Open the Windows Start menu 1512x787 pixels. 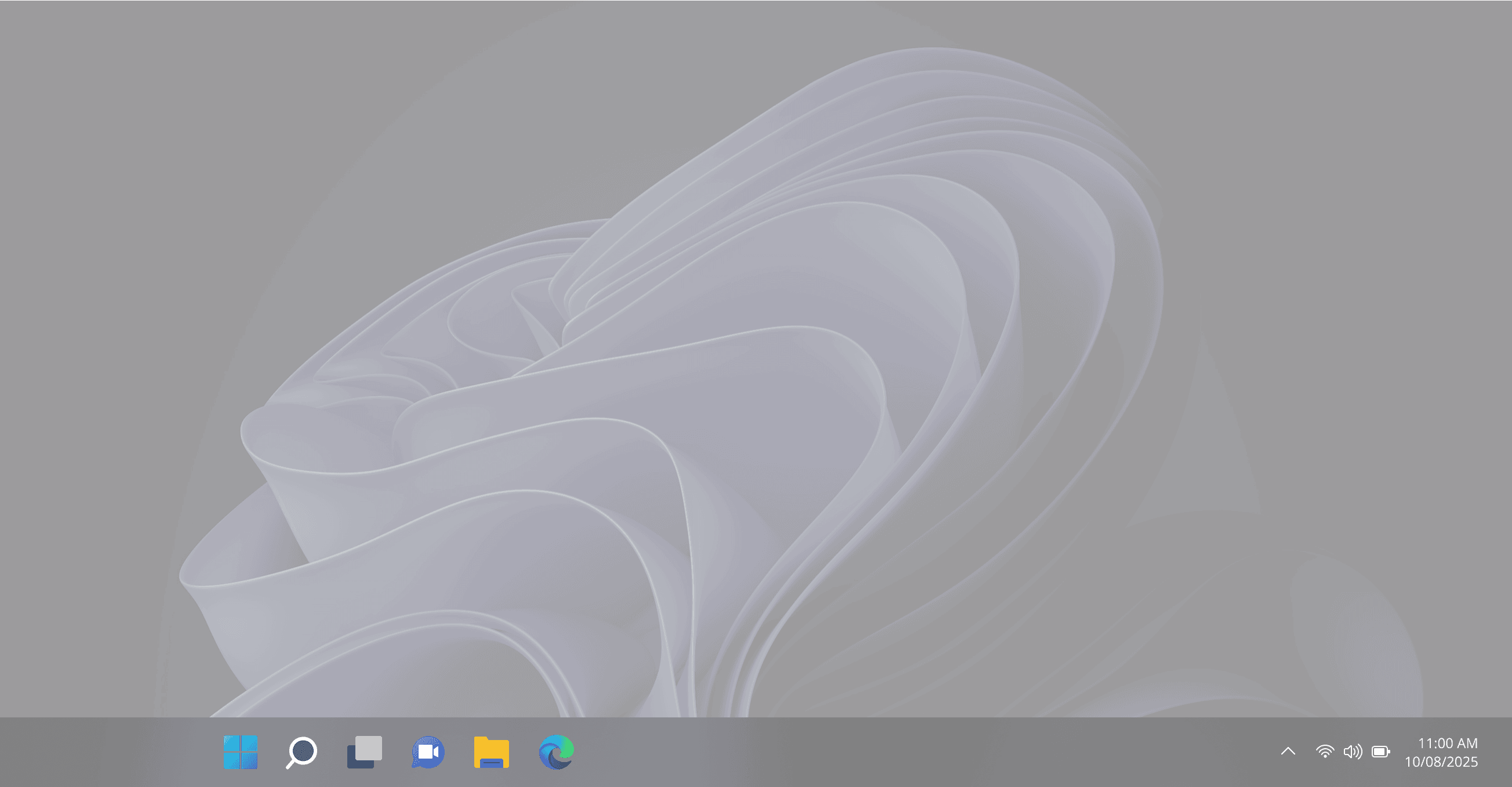pyautogui.click(x=240, y=752)
